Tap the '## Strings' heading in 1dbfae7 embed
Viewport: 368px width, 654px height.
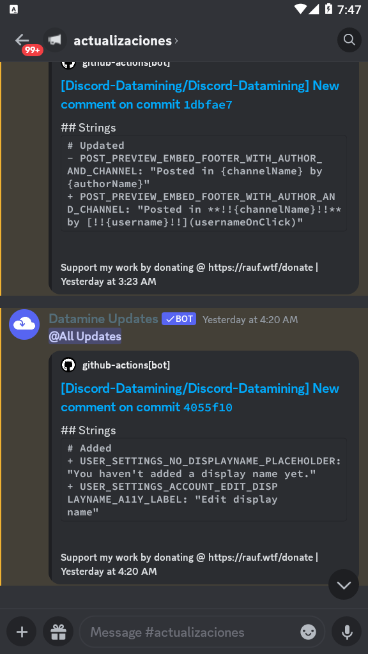point(88,128)
